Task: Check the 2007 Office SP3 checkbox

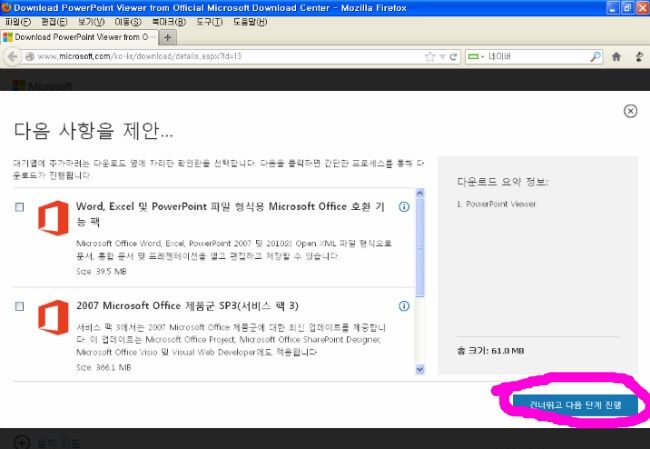Action: [x=19, y=306]
